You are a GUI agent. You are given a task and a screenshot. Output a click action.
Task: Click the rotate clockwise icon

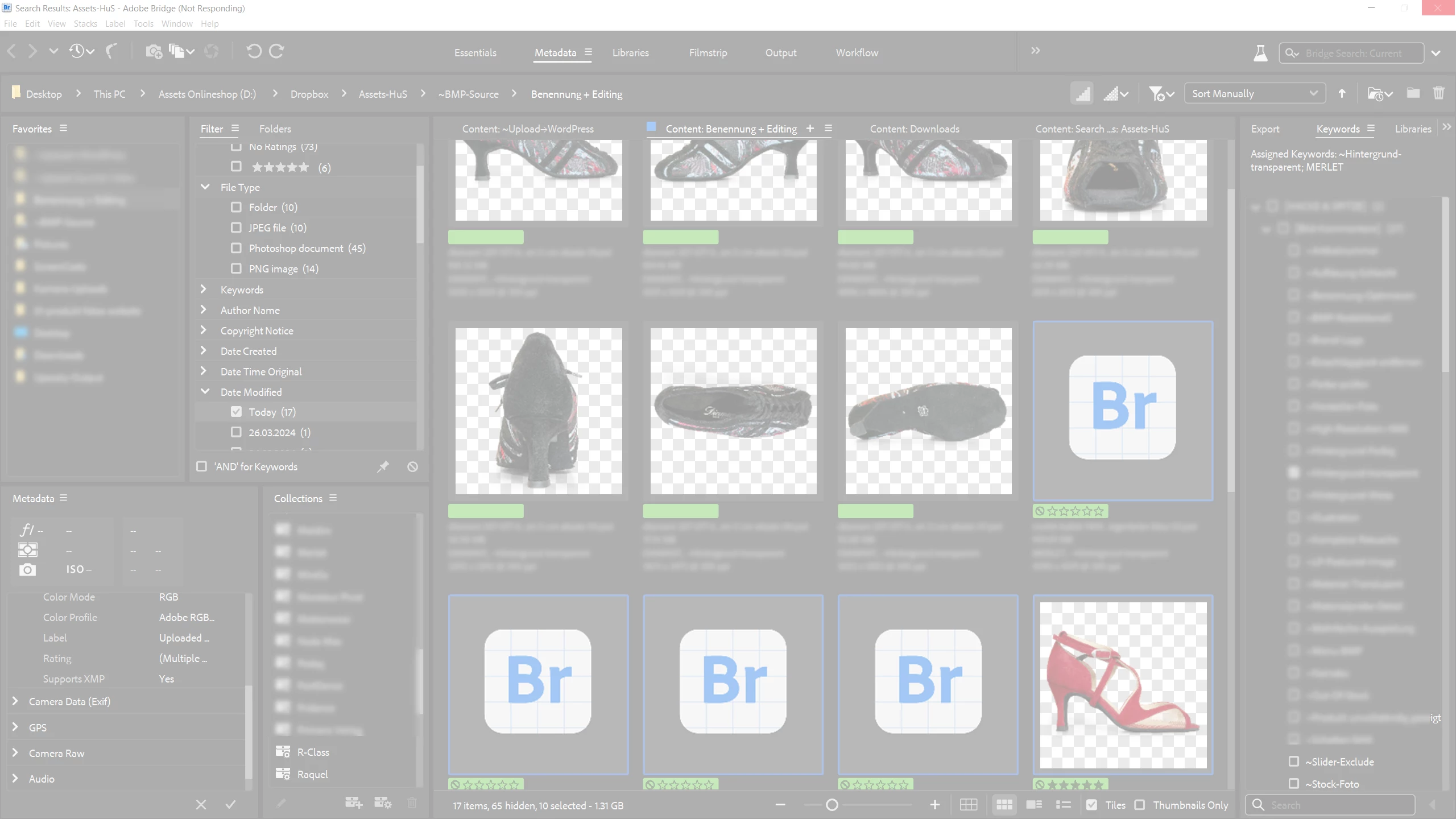[x=277, y=51]
